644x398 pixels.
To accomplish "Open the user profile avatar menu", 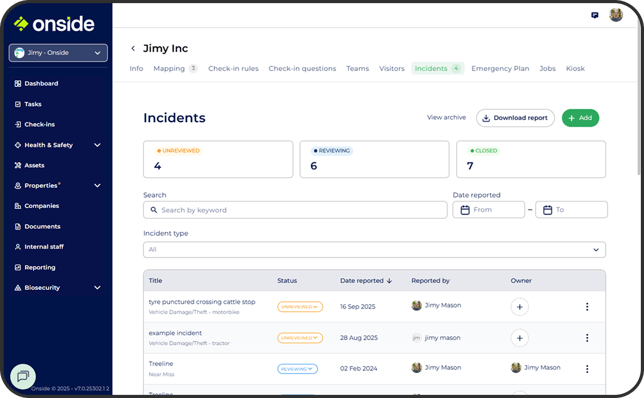I will coord(616,15).
